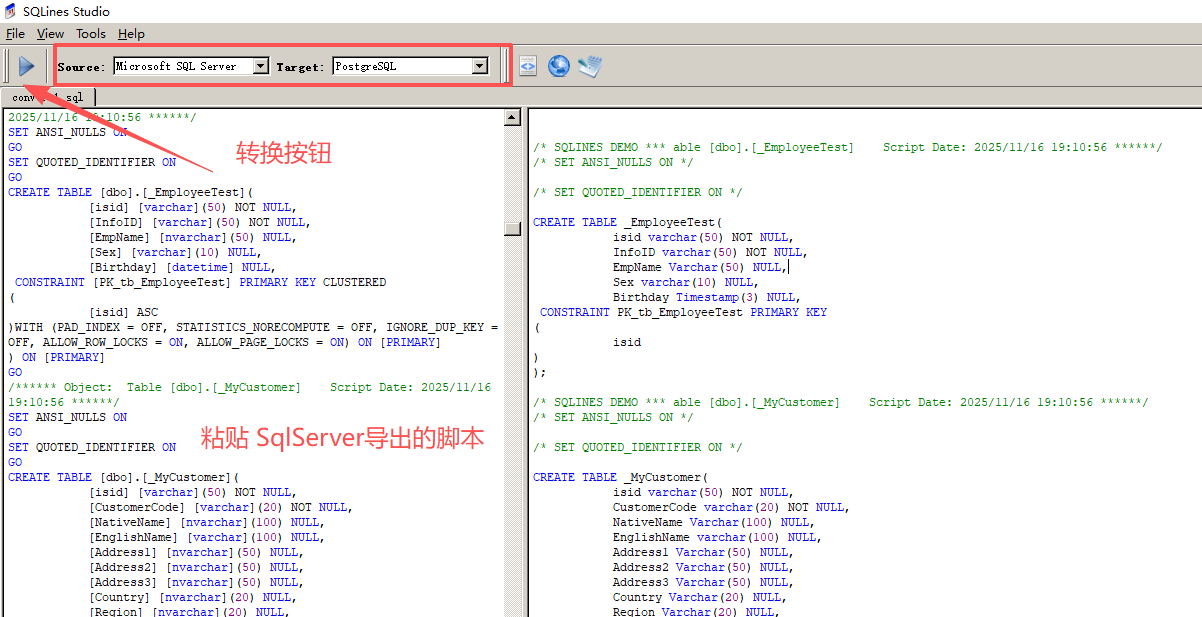Open the File menu

15,33
